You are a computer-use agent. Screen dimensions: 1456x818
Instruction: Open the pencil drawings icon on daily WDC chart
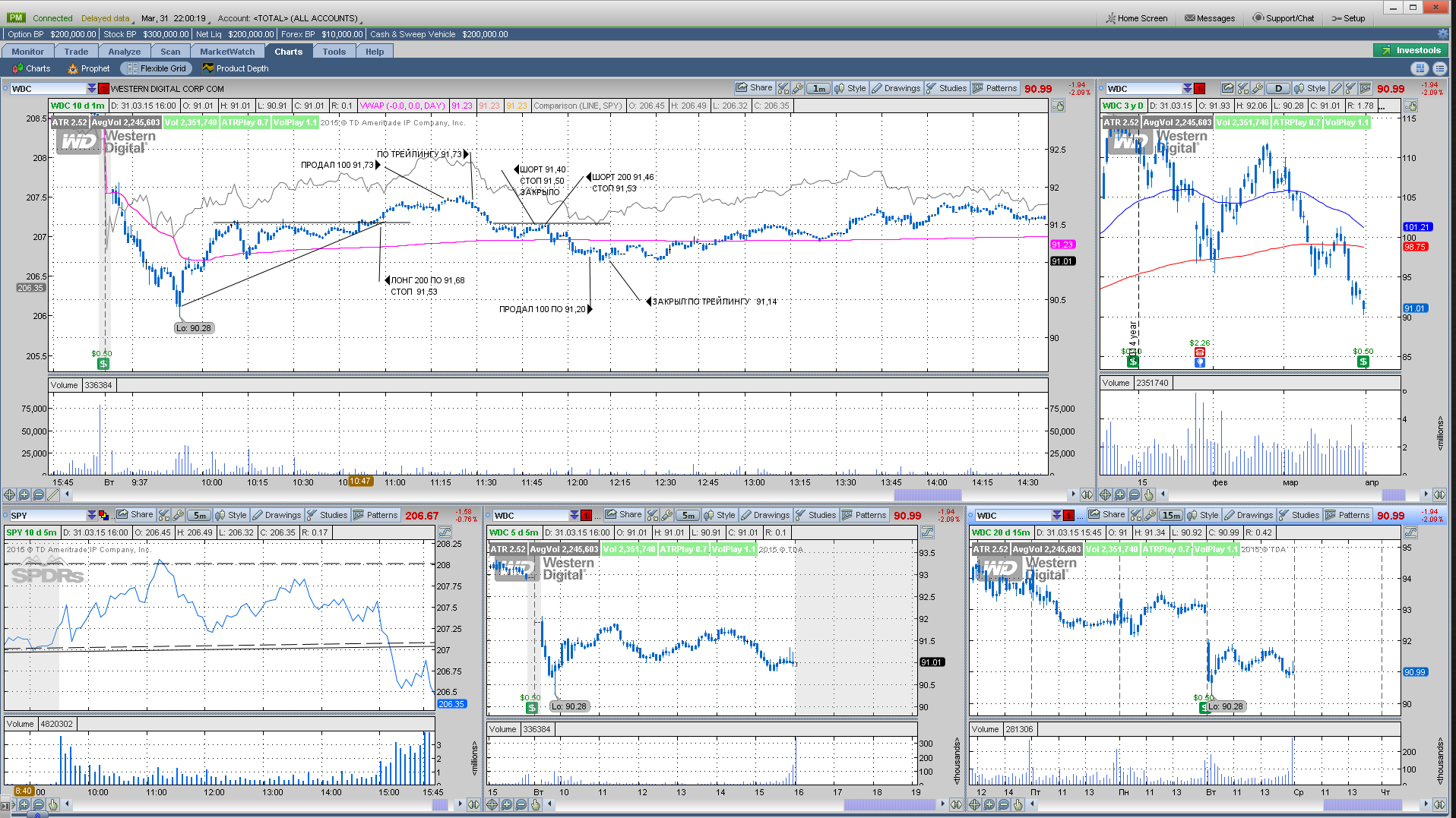tap(1337, 88)
